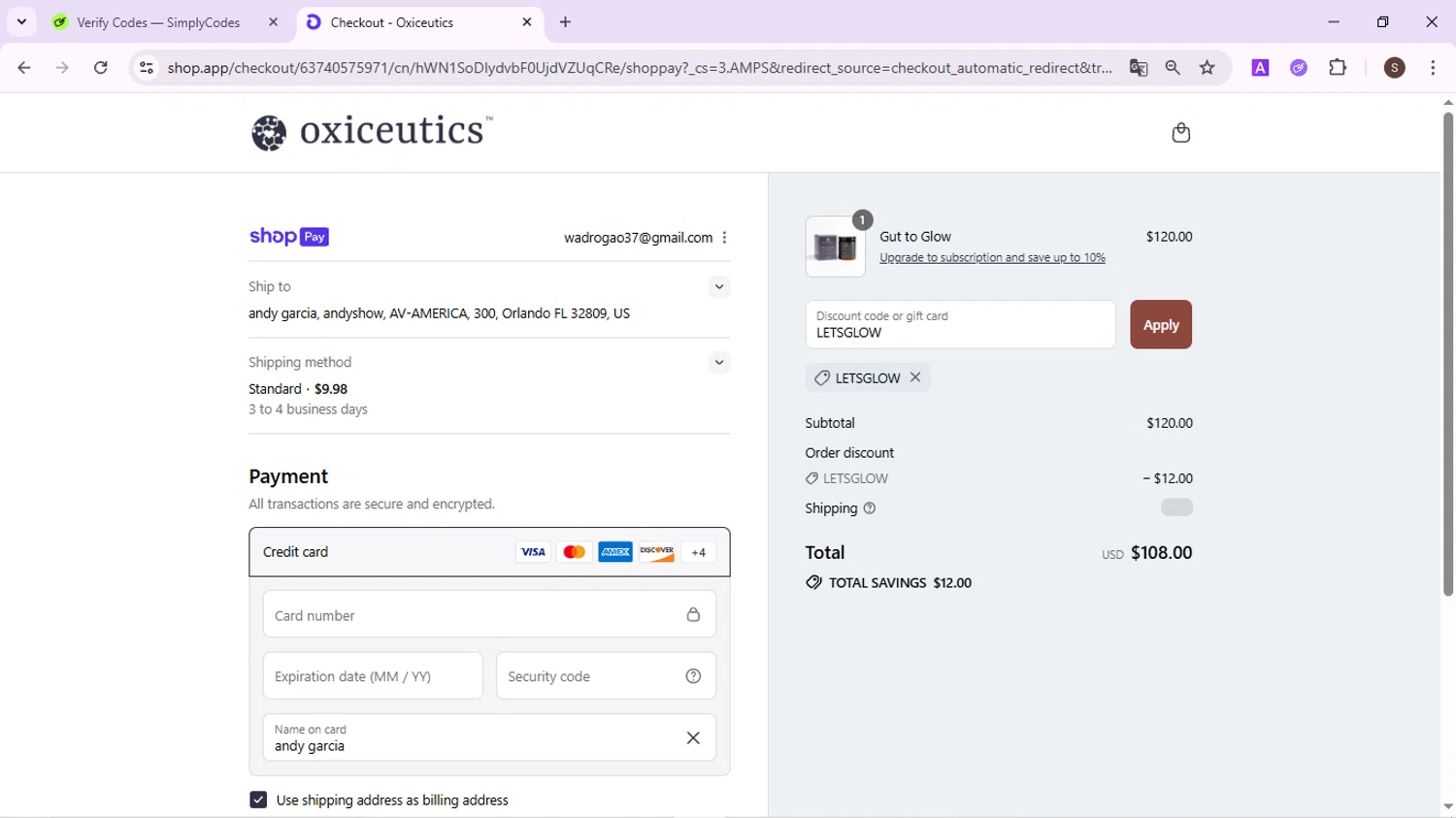Click the shipping info question mark icon
1456x818 pixels.
point(870,508)
